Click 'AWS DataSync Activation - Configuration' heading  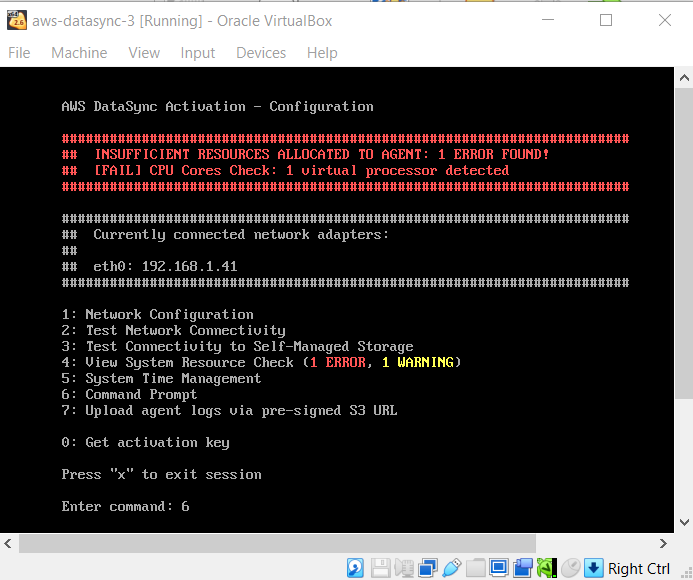coord(217,107)
